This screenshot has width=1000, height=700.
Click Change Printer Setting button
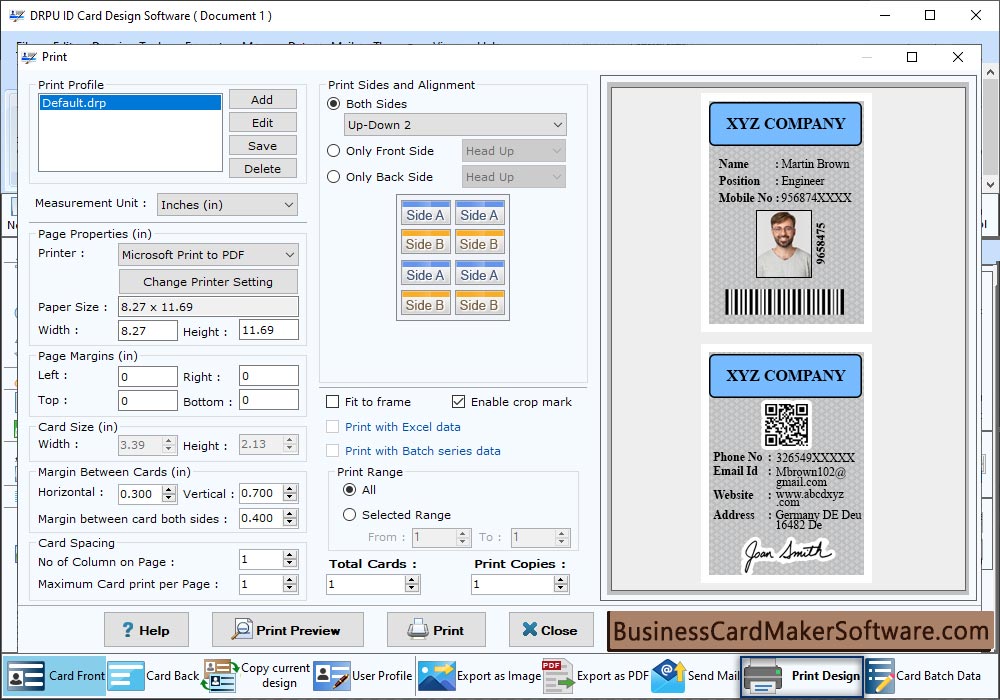tap(208, 281)
